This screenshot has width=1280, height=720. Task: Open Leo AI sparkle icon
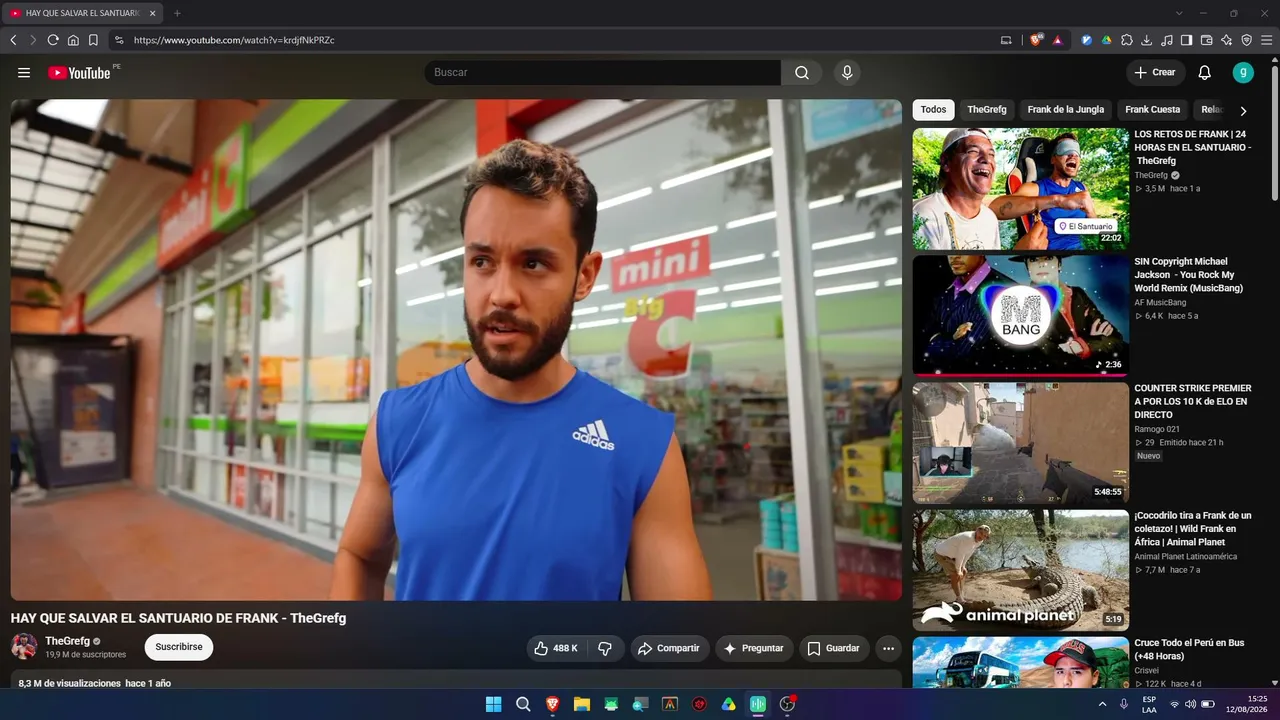1227,40
